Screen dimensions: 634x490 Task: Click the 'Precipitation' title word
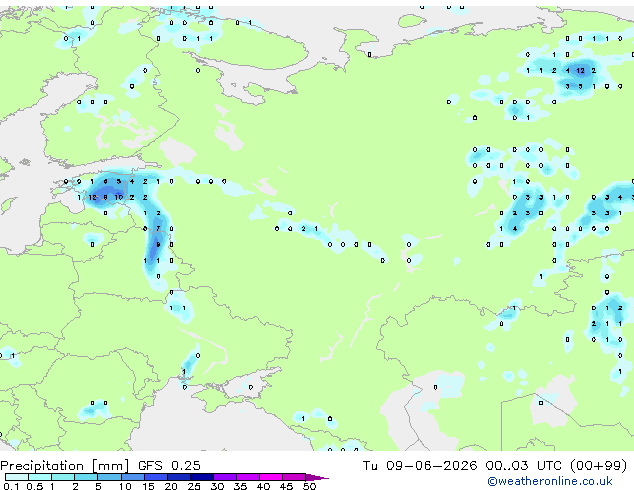coord(42,466)
